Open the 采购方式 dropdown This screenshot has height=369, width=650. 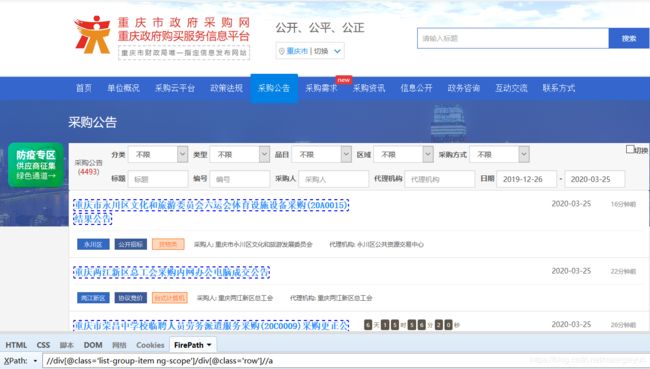(500, 155)
